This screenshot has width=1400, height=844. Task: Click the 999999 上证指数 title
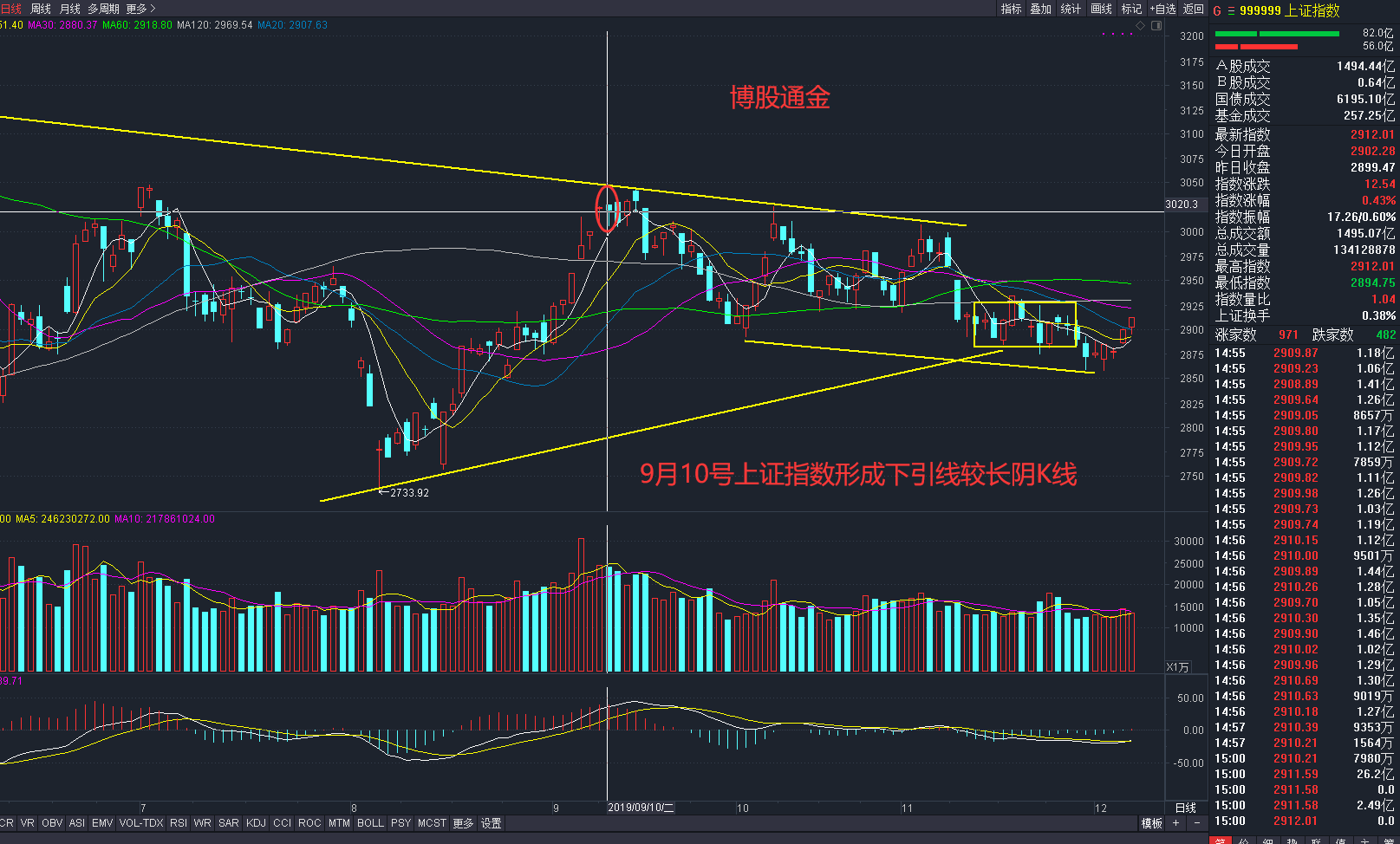pos(1290,10)
